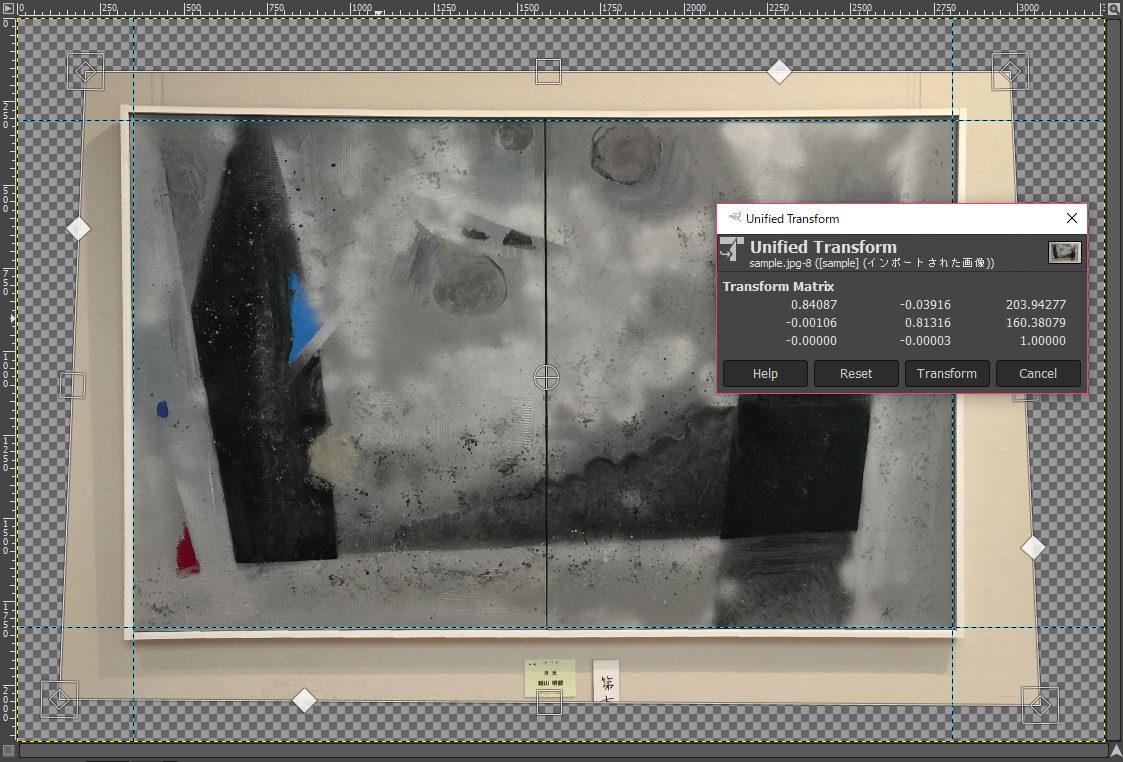Click the dialog title bar tool icon
Image resolution: width=1123 pixels, height=762 pixels.
coord(734,218)
